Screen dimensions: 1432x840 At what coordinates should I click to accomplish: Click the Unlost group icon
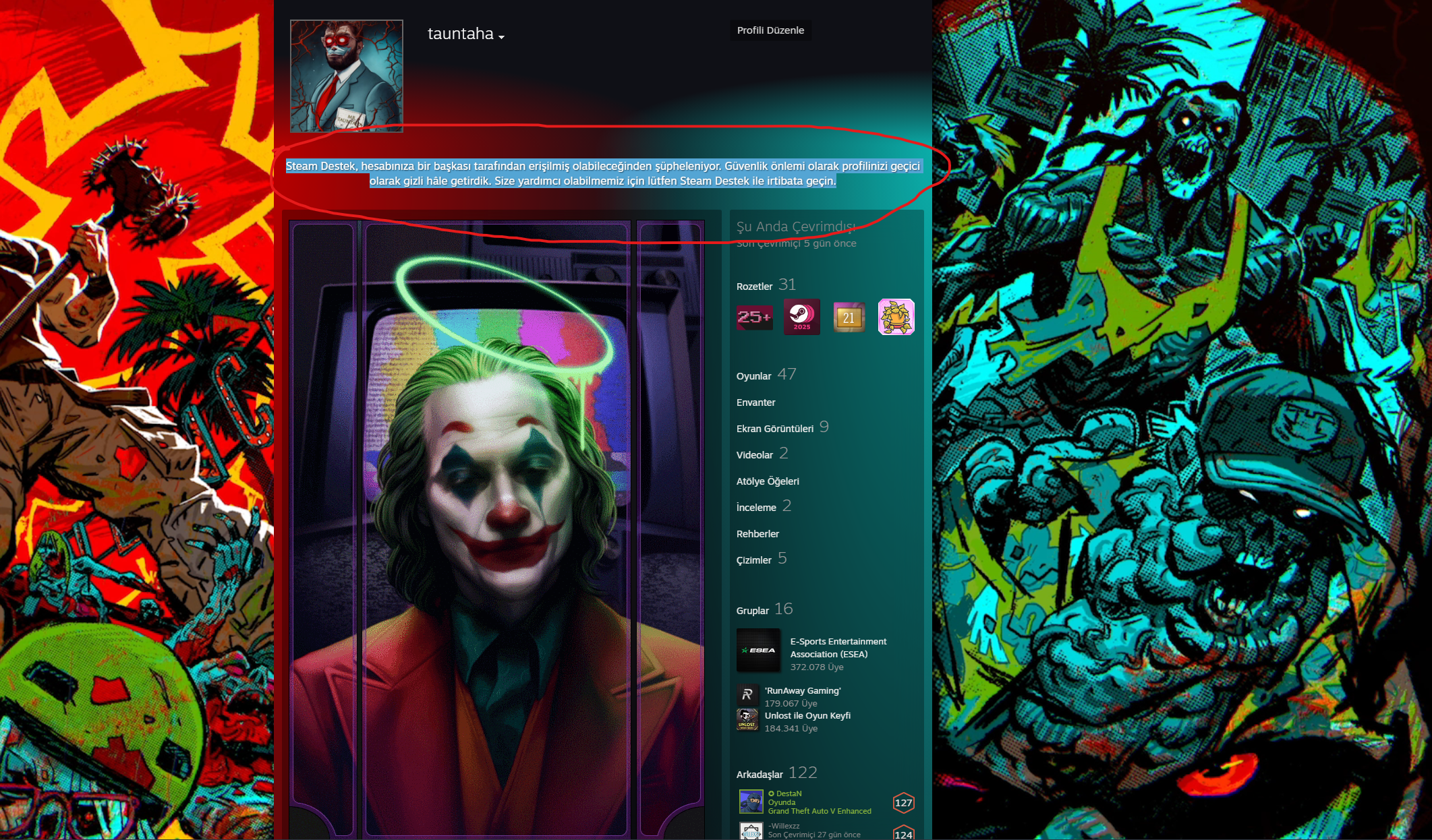coord(747,719)
